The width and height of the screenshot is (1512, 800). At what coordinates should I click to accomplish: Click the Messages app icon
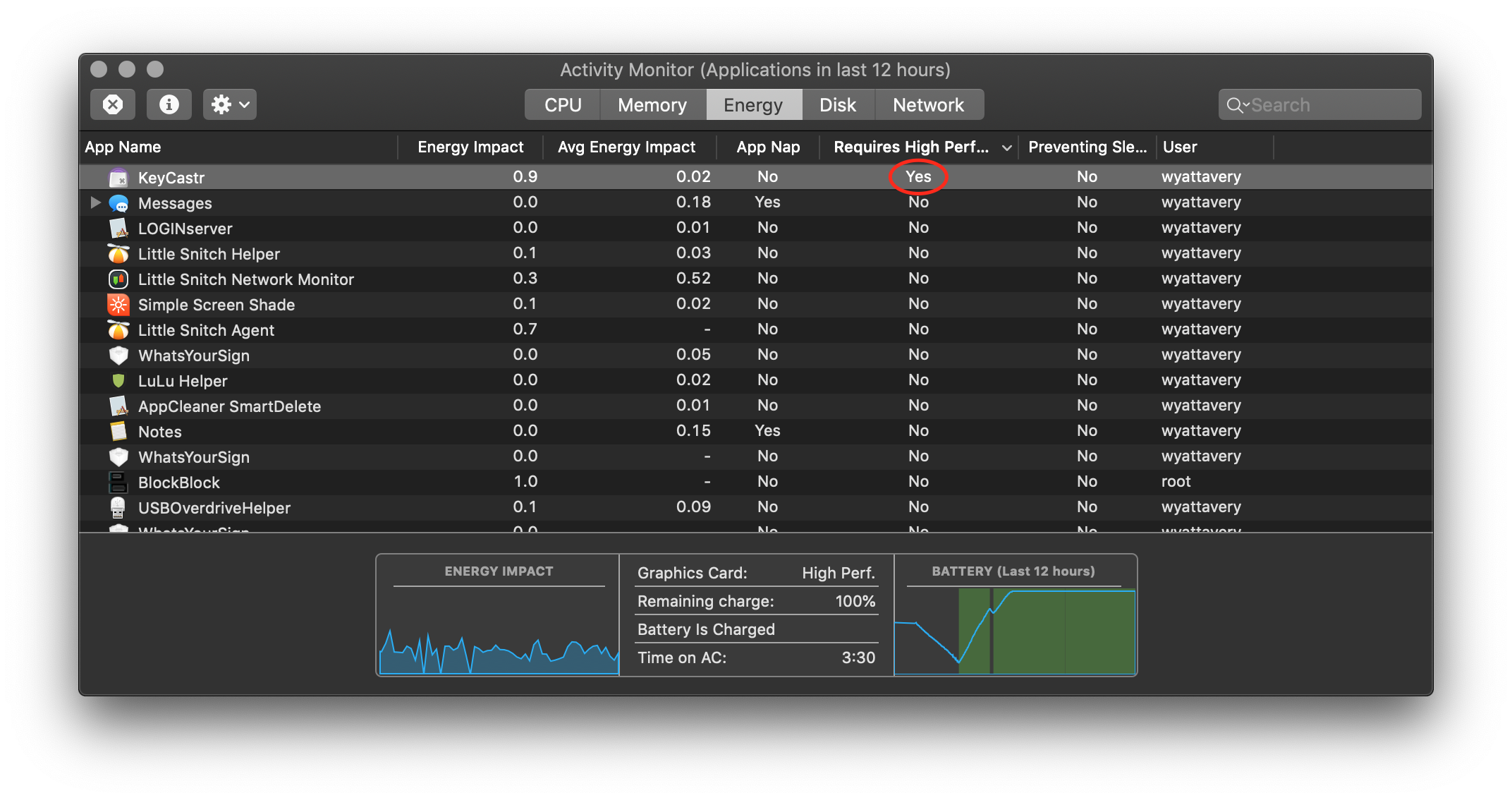tap(118, 203)
